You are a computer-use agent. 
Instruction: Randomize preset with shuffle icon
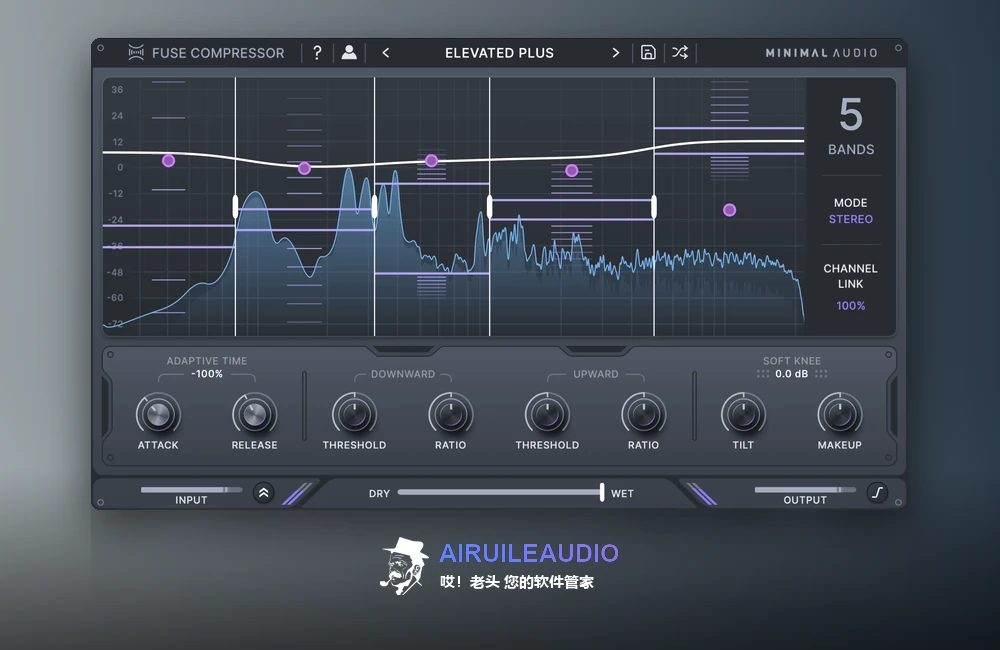pos(680,52)
